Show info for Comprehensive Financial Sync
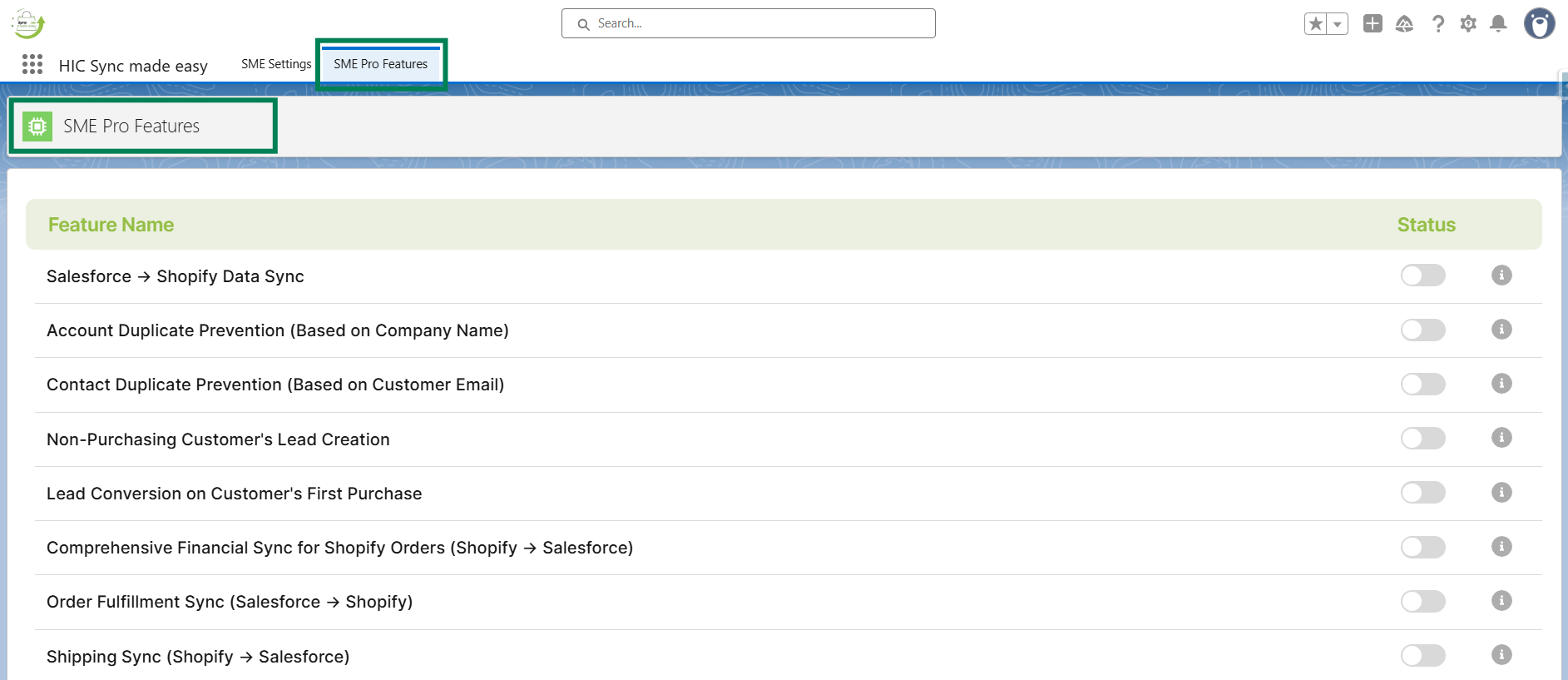 (1501, 546)
